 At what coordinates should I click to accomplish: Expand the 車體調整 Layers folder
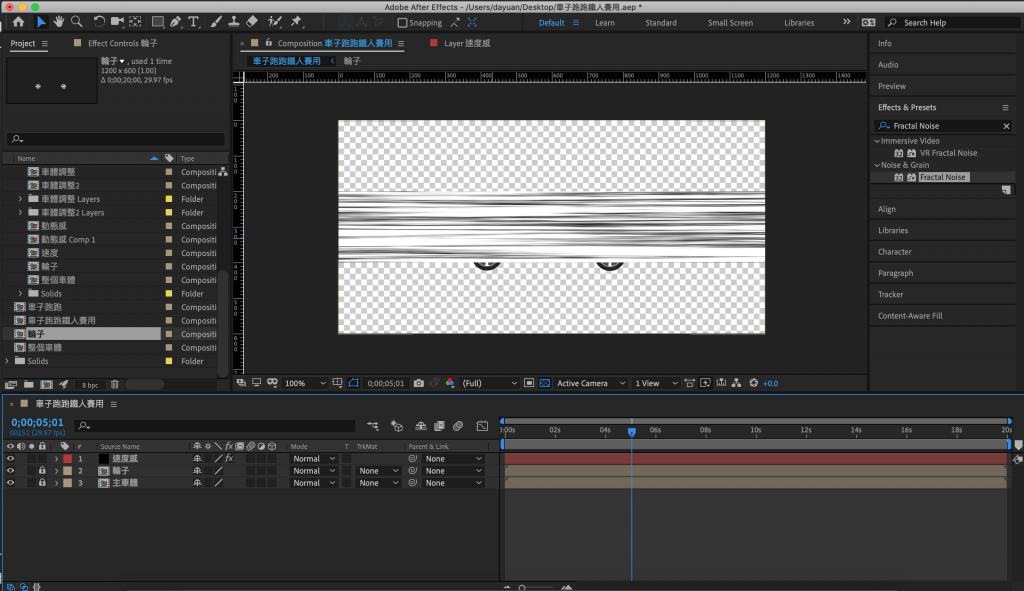21,199
